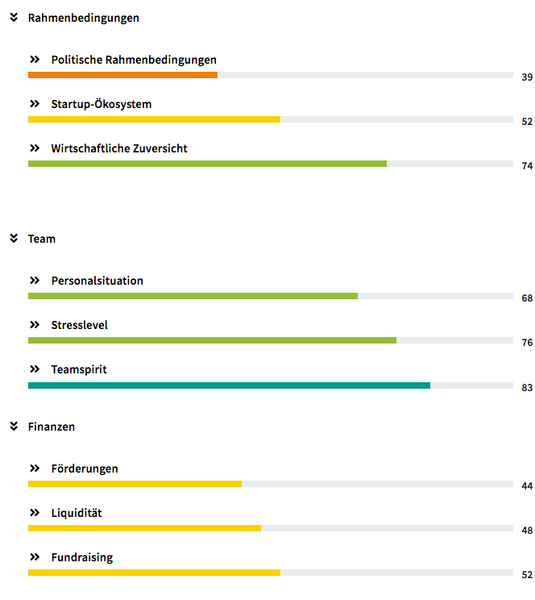Screen dimensions: 535x600
Task: Click the Stresslevel score value 76
Action: click(x=527, y=342)
